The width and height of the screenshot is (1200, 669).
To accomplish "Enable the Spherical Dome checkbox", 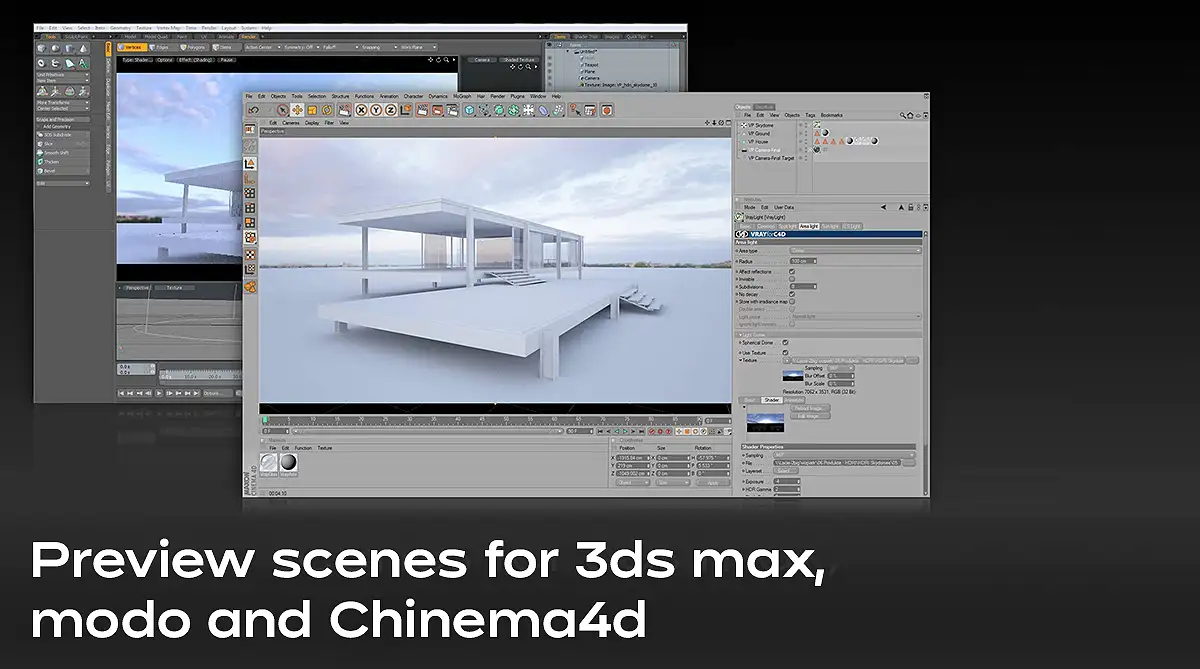I will click(786, 342).
